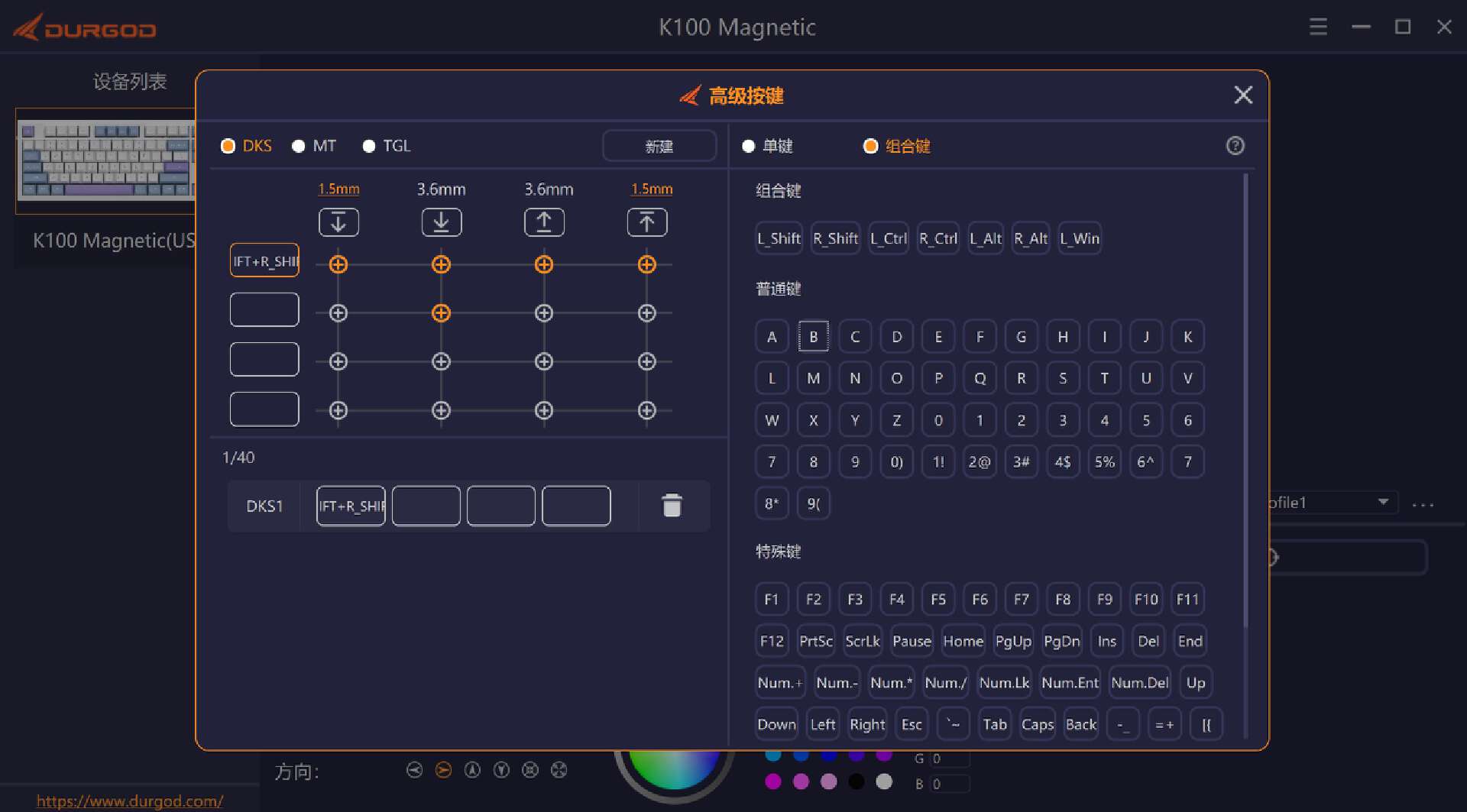Pick the R_Shift modifier key
The width and height of the screenshot is (1467, 812).
(x=835, y=238)
